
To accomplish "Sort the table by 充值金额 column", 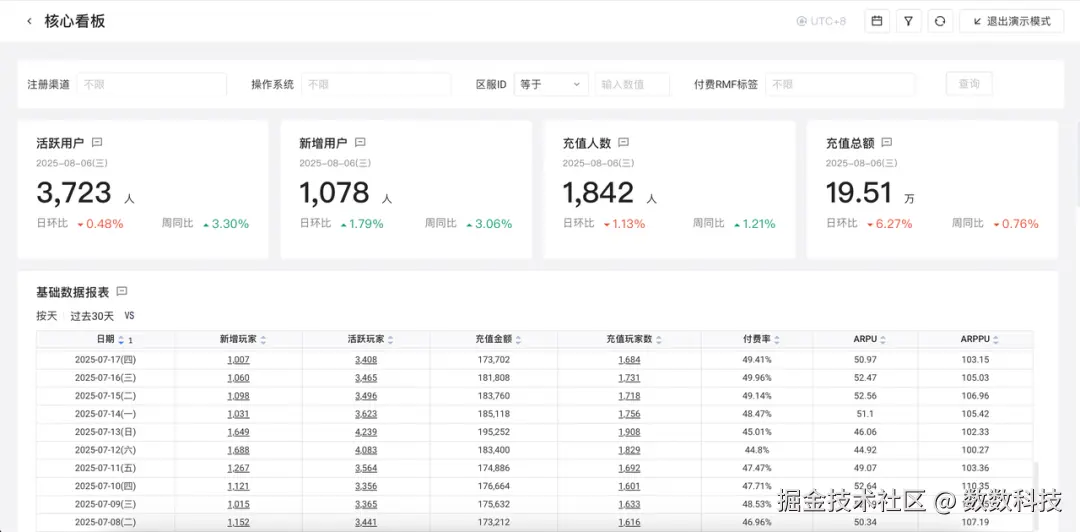I will tap(518, 340).
